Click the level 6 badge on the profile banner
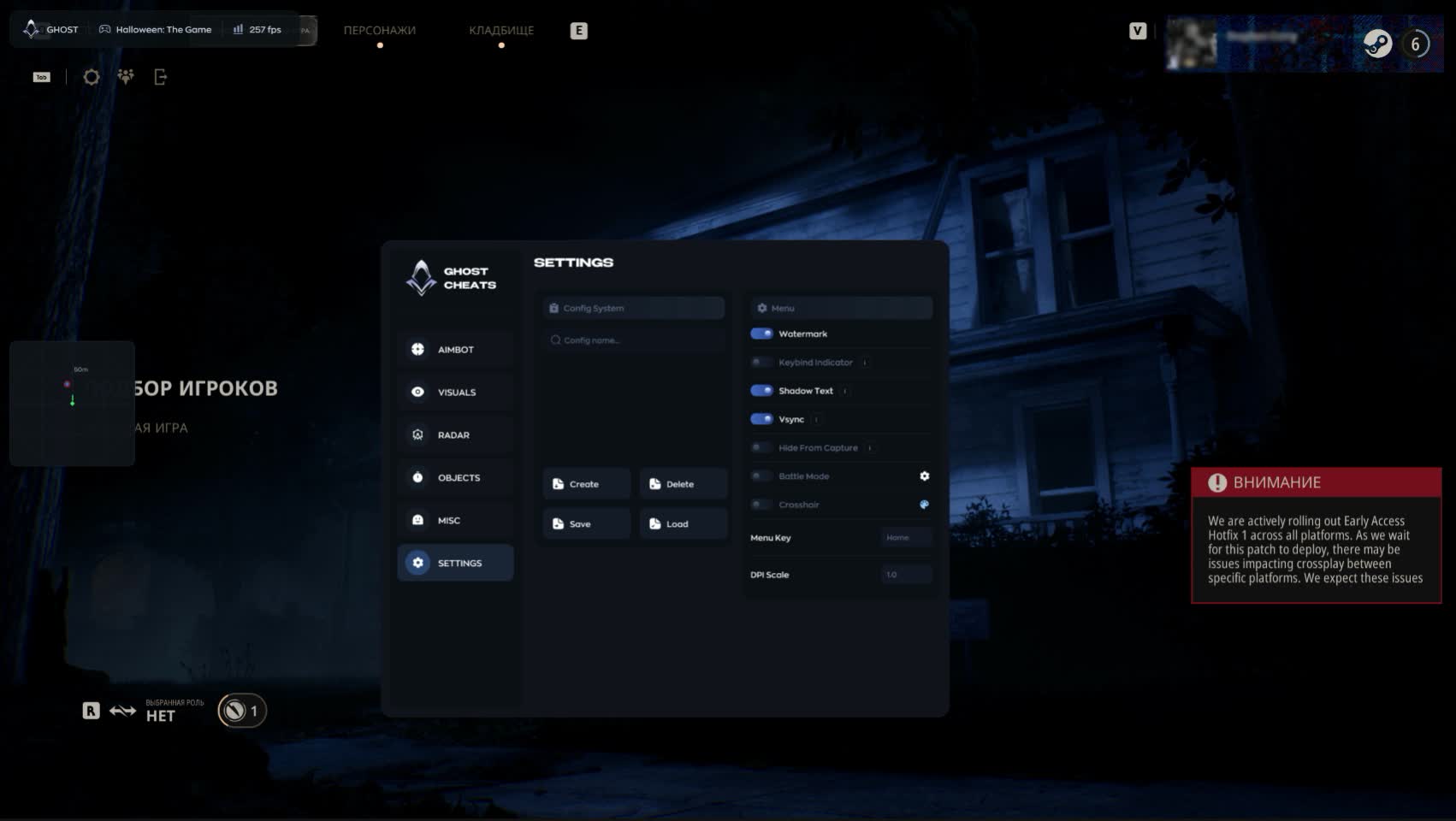This screenshot has height=821, width=1456. 1415,44
